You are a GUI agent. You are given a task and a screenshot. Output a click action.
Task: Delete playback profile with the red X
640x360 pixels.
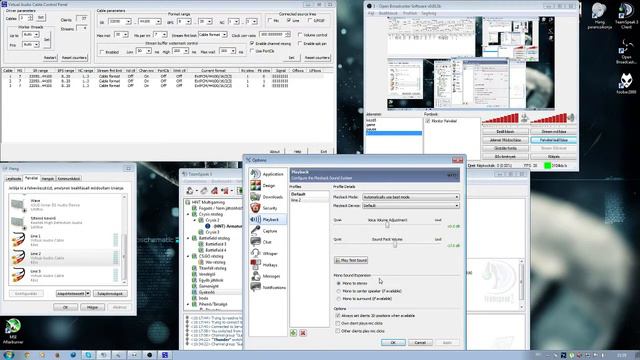tap(303, 333)
